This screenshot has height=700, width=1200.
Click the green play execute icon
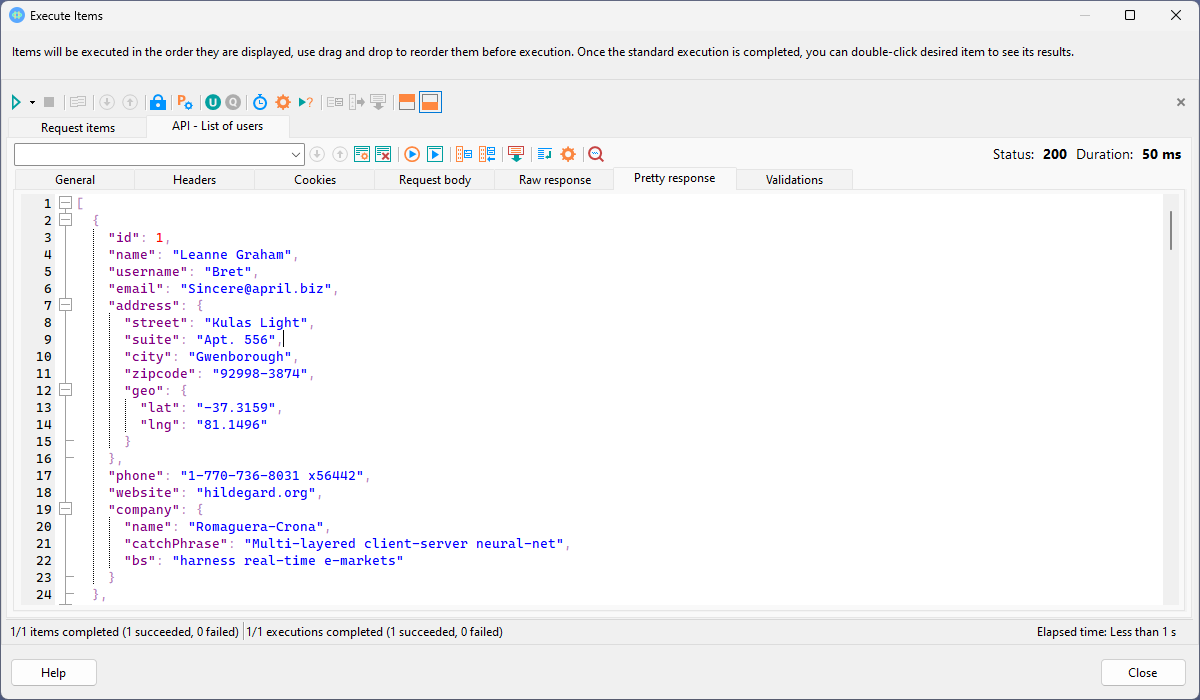coord(17,102)
